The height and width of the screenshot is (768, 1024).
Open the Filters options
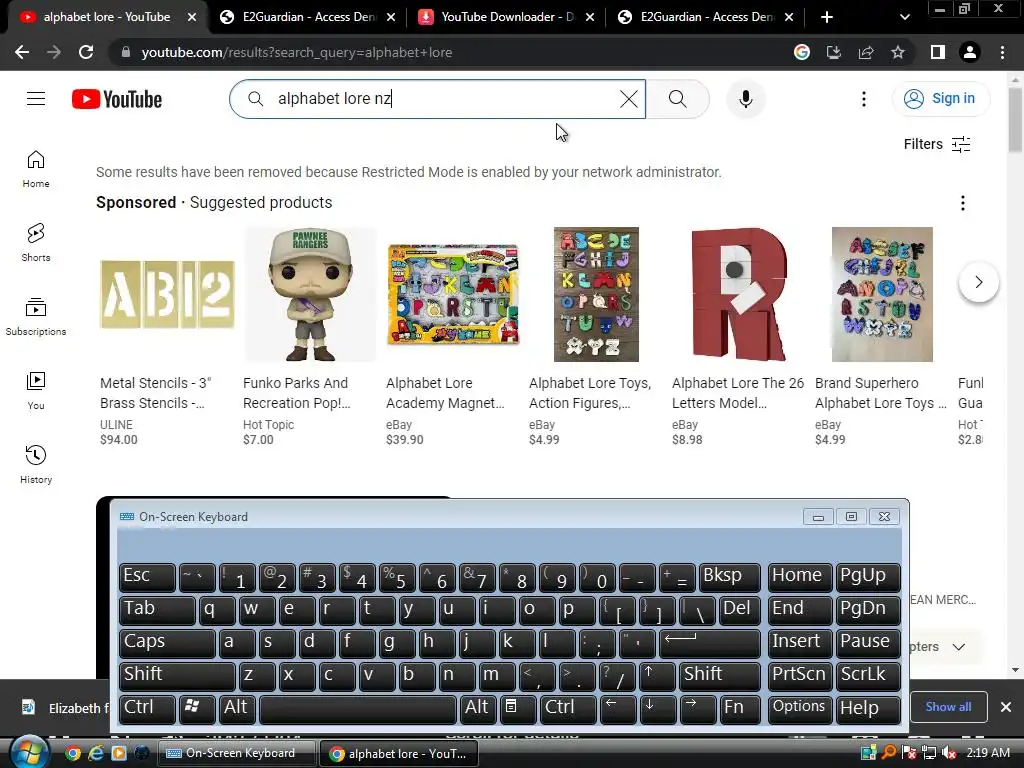tap(937, 144)
